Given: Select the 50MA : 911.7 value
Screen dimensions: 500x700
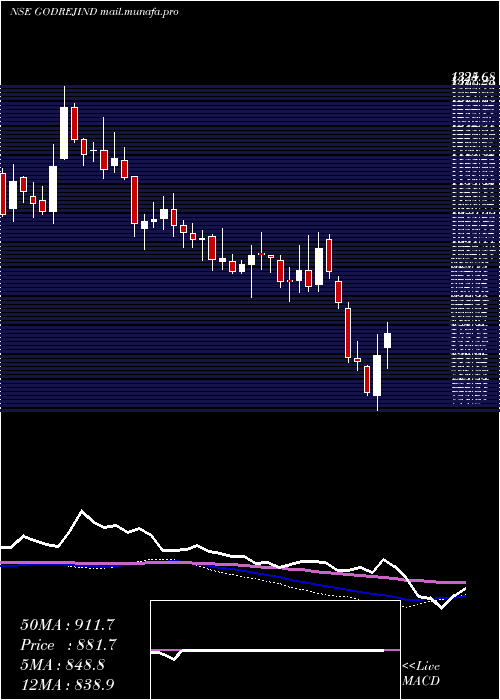Looking at the screenshot, I should pyautogui.click(x=69, y=625).
